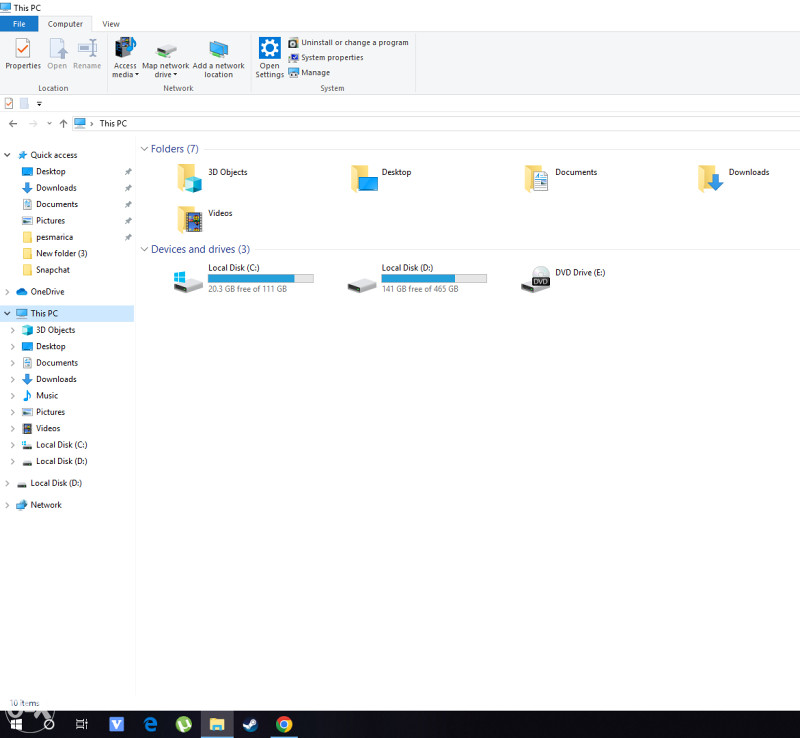The width and height of the screenshot is (800, 738).
Task: Open the Videos folder thumbnail
Action: [190, 218]
